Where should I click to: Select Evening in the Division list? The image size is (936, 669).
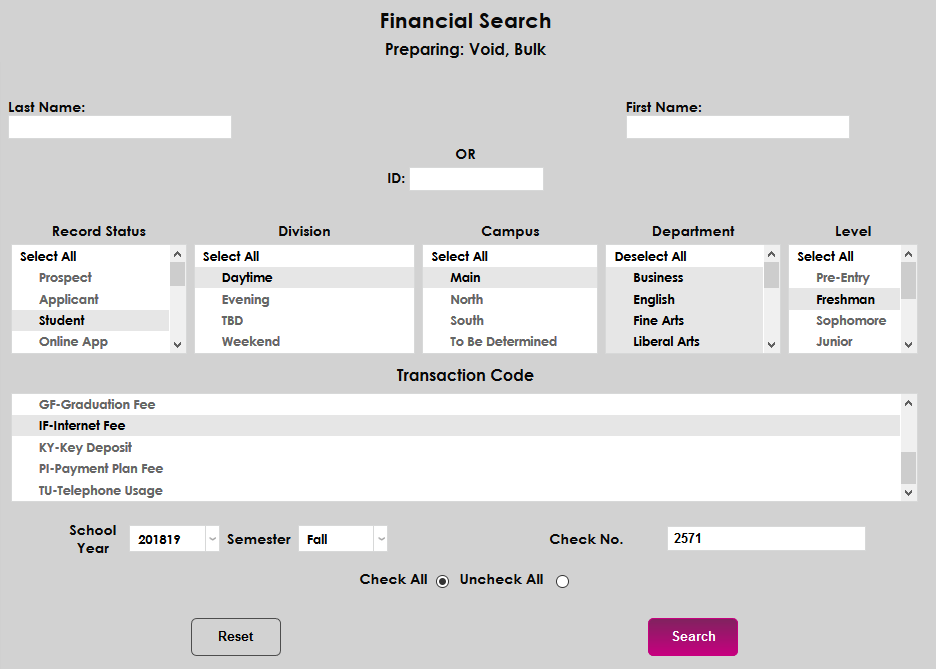point(246,299)
